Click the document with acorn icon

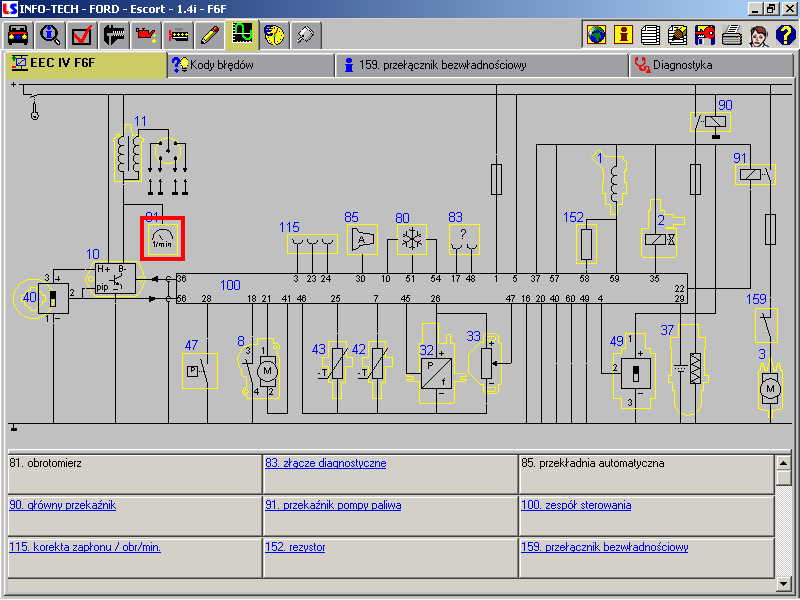(678, 35)
